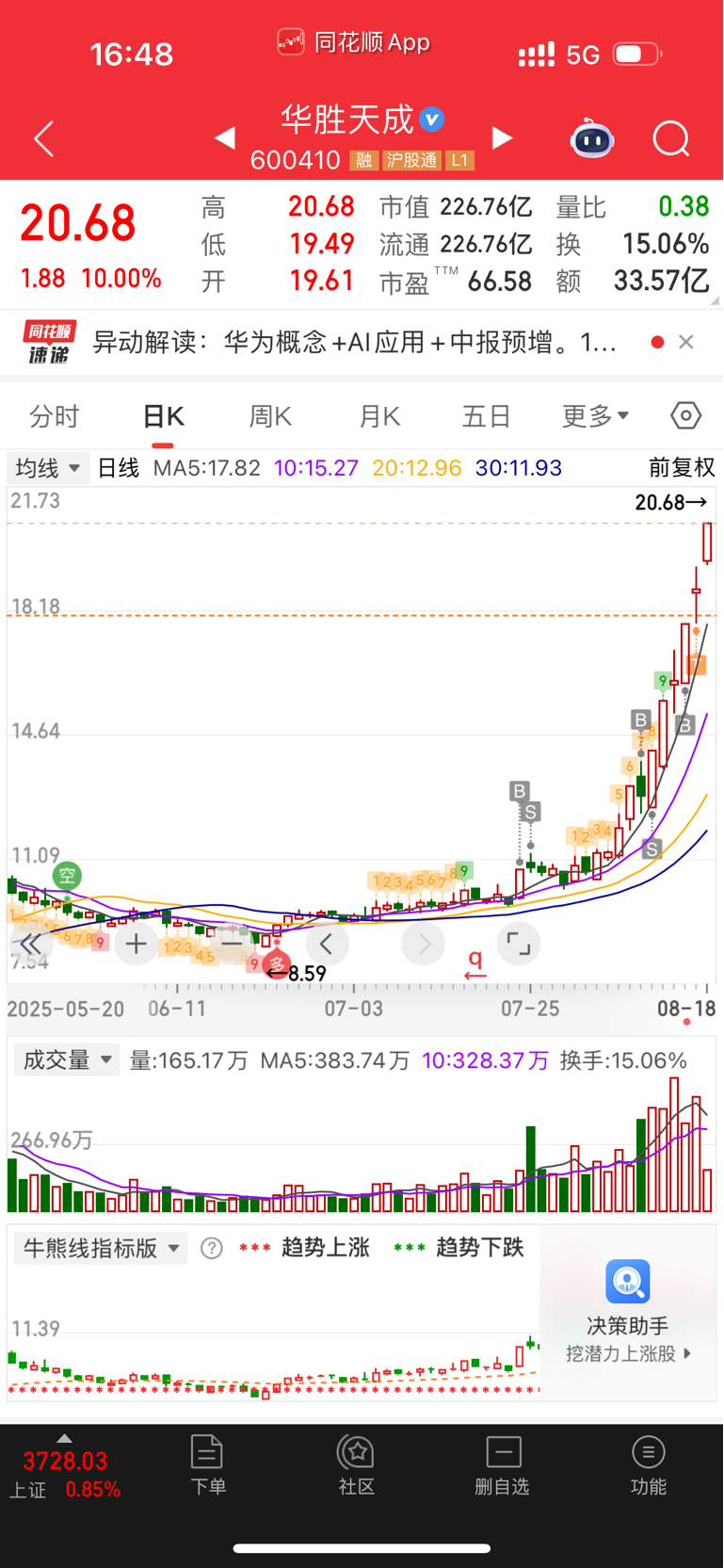Tap the red q event marker
The width and height of the screenshot is (724, 1568).
pyautogui.click(x=475, y=963)
